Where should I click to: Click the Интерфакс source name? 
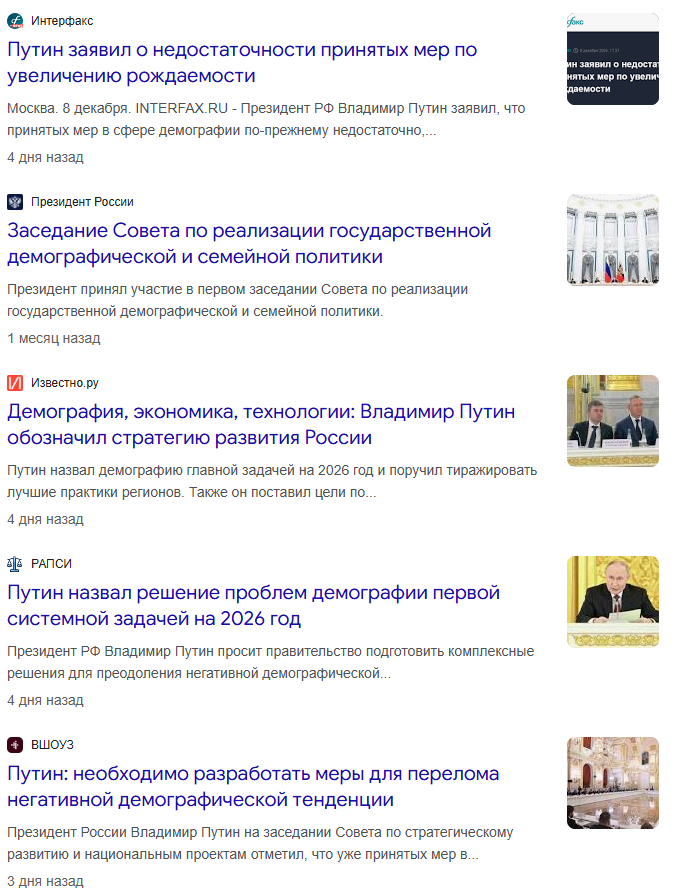click(x=62, y=21)
